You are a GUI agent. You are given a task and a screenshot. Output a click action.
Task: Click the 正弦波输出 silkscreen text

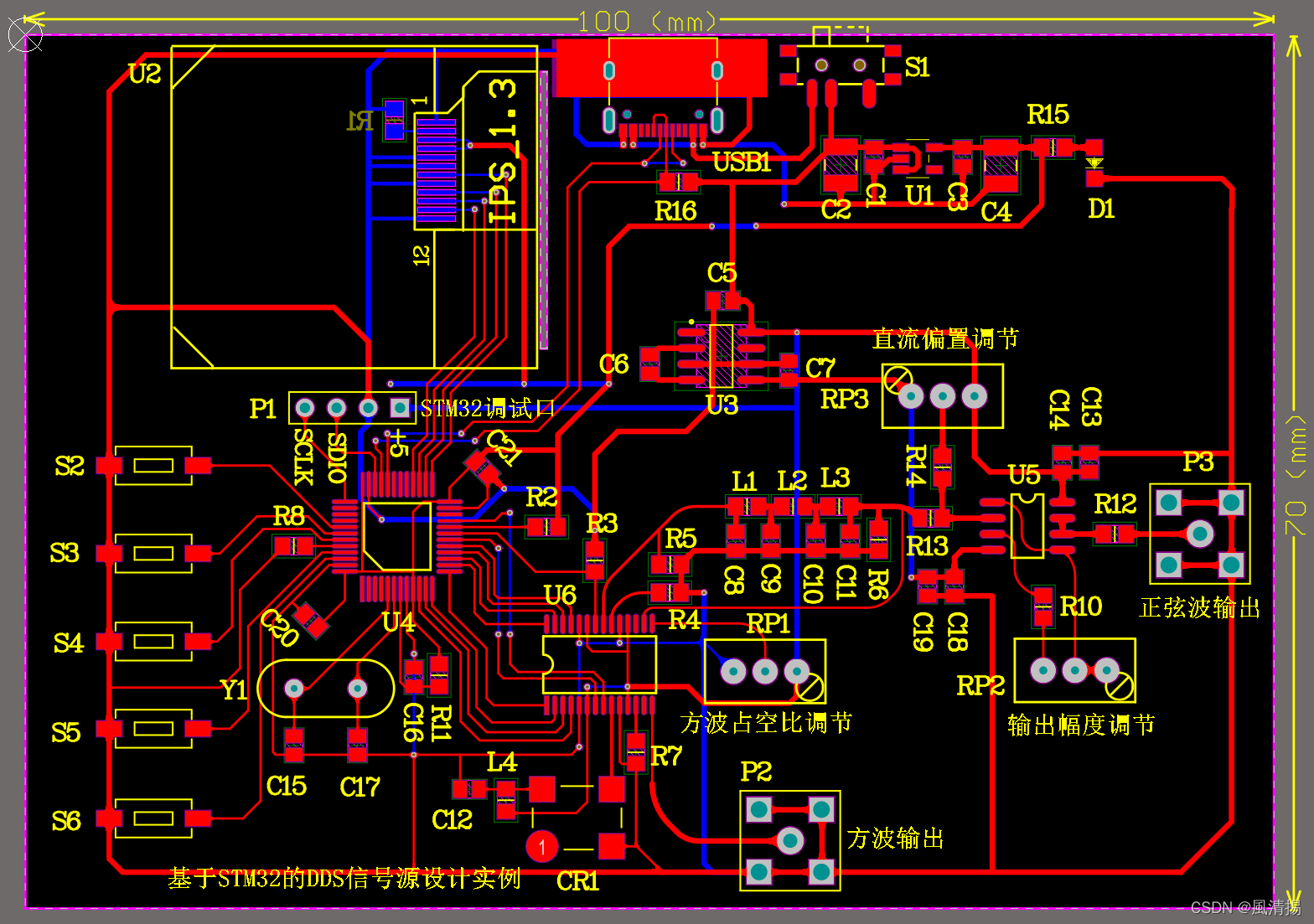pyautogui.click(x=1200, y=607)
